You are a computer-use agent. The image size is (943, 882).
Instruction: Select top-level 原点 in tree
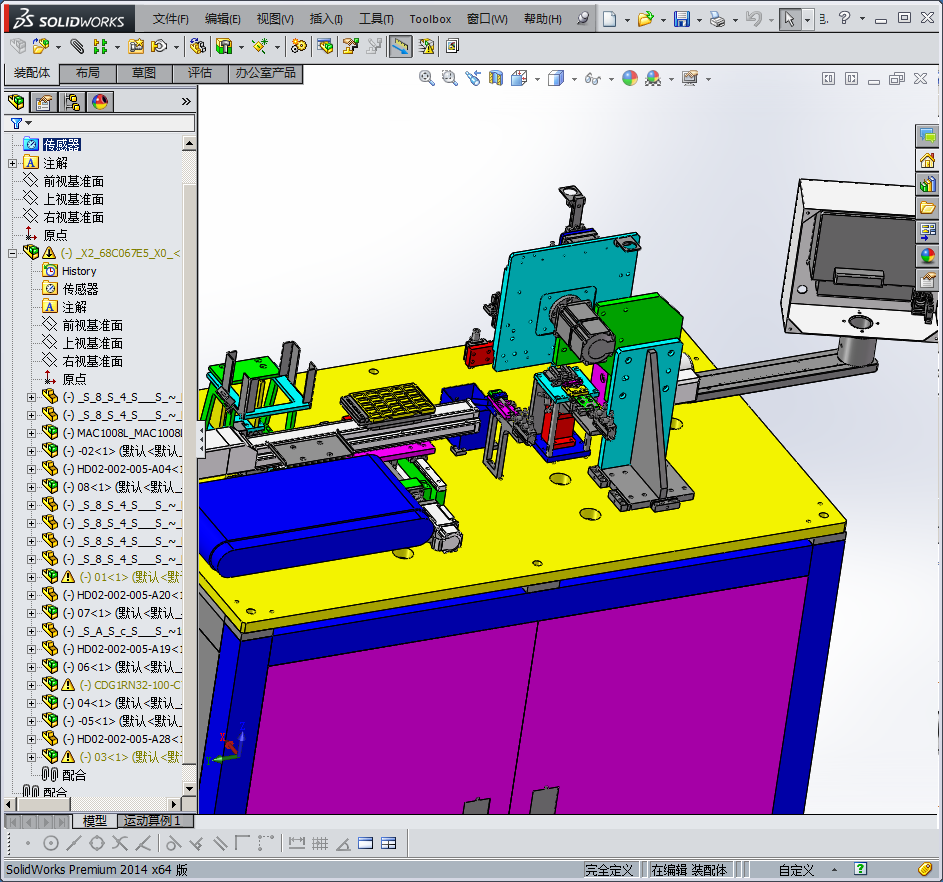pyautogui.click(x=55, y=235)
